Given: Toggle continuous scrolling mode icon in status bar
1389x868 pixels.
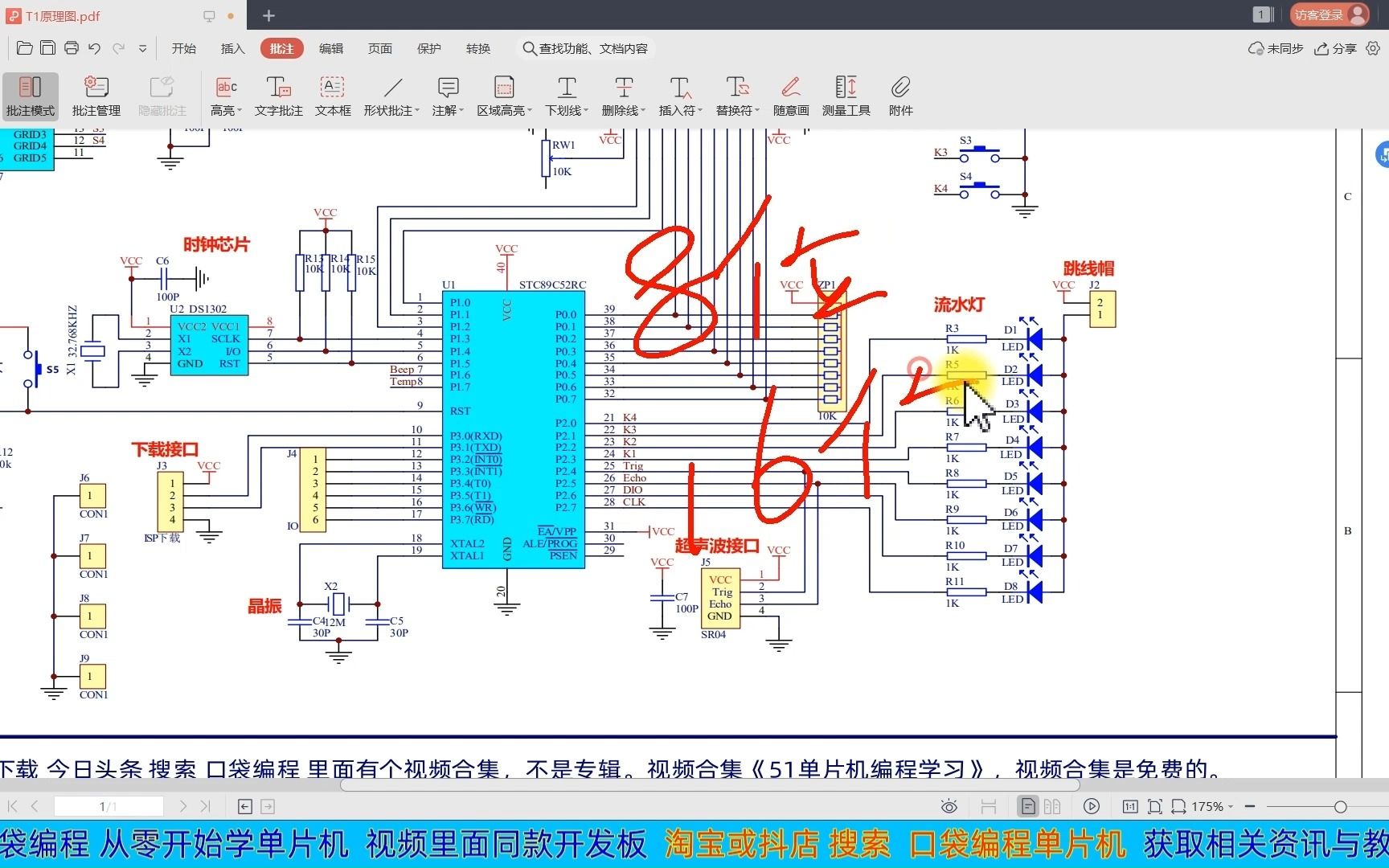Looking at the screenshot, I should click(x=989, y=806).
